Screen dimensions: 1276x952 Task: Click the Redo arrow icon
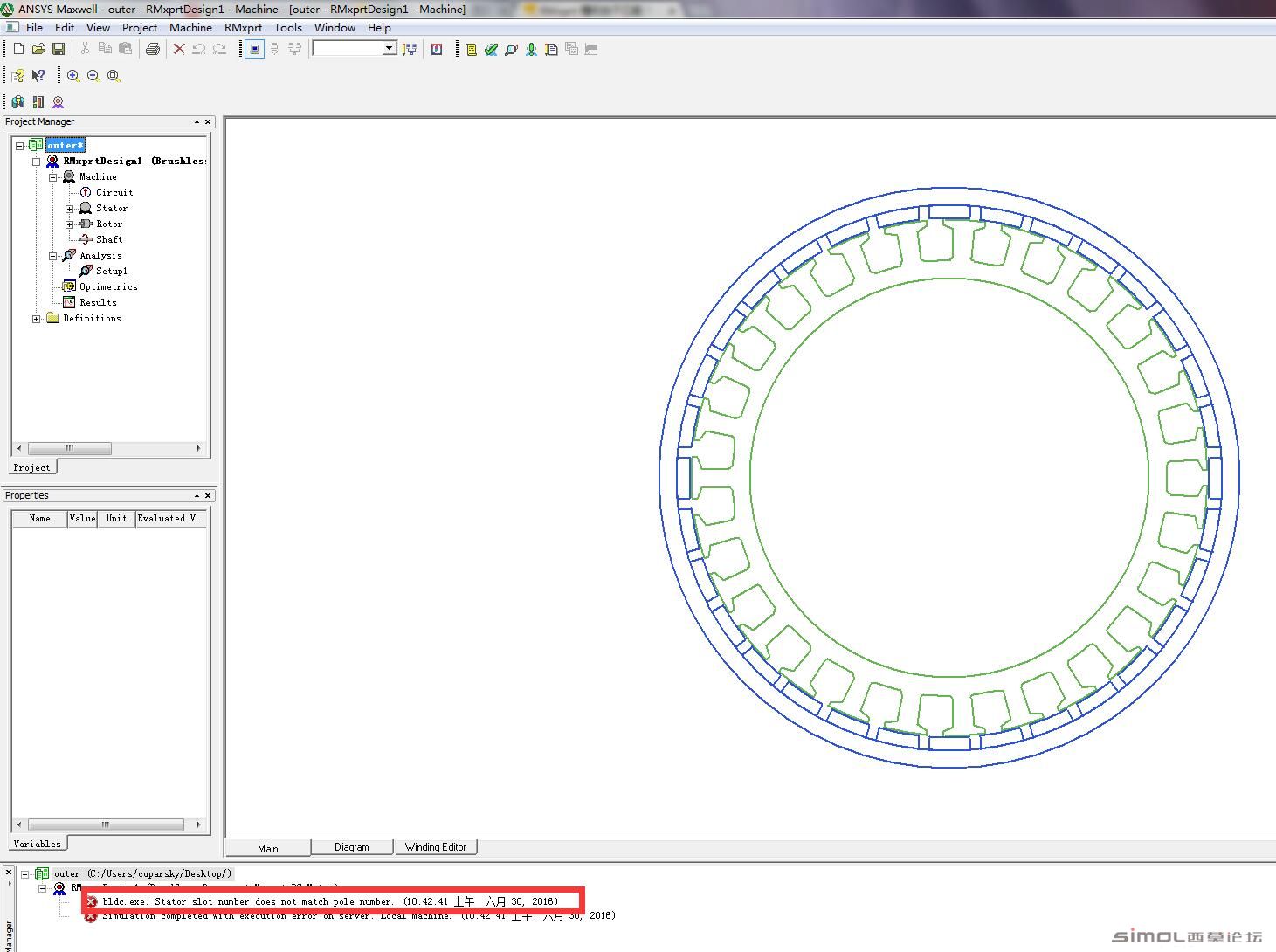pos(219,49)
